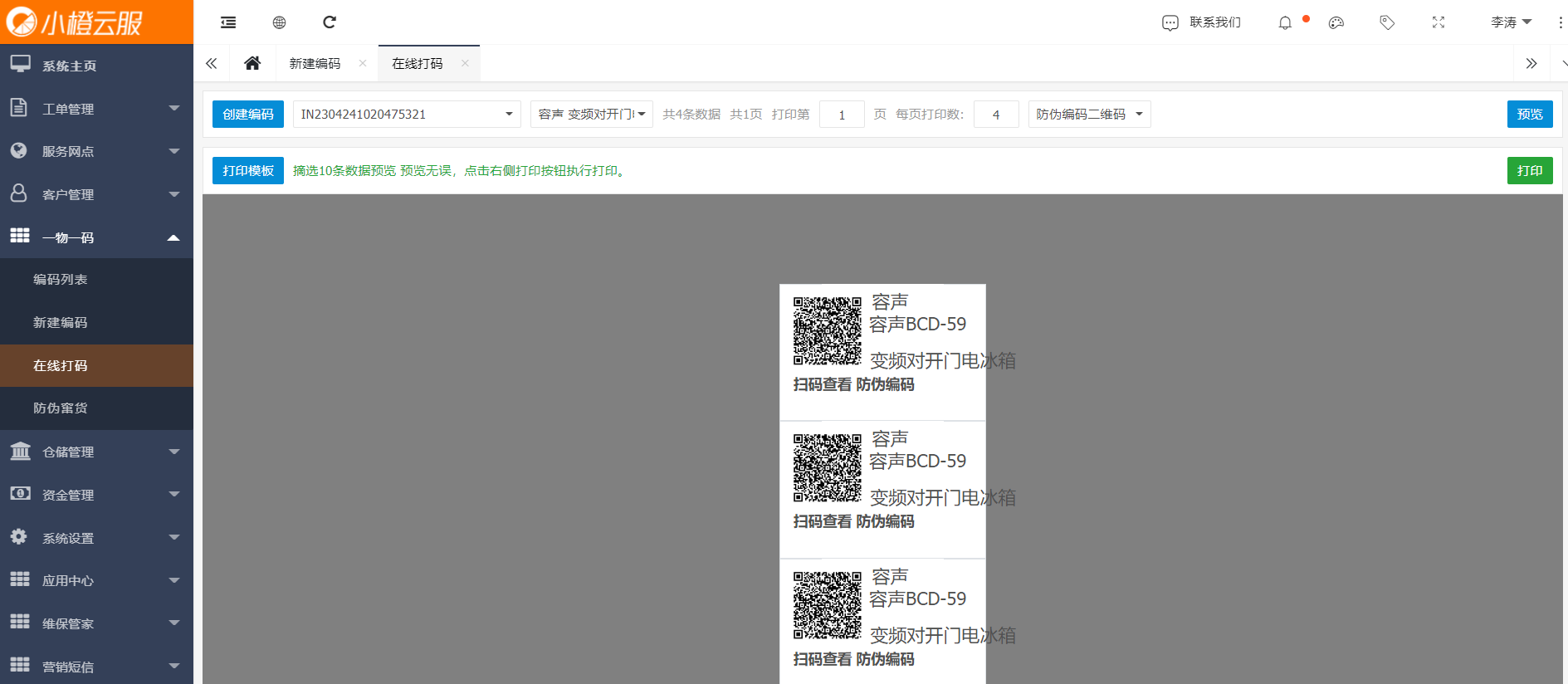This screenshot has width=1568, height=684.
Task: Click the third label's QR code
Action: 828,605
